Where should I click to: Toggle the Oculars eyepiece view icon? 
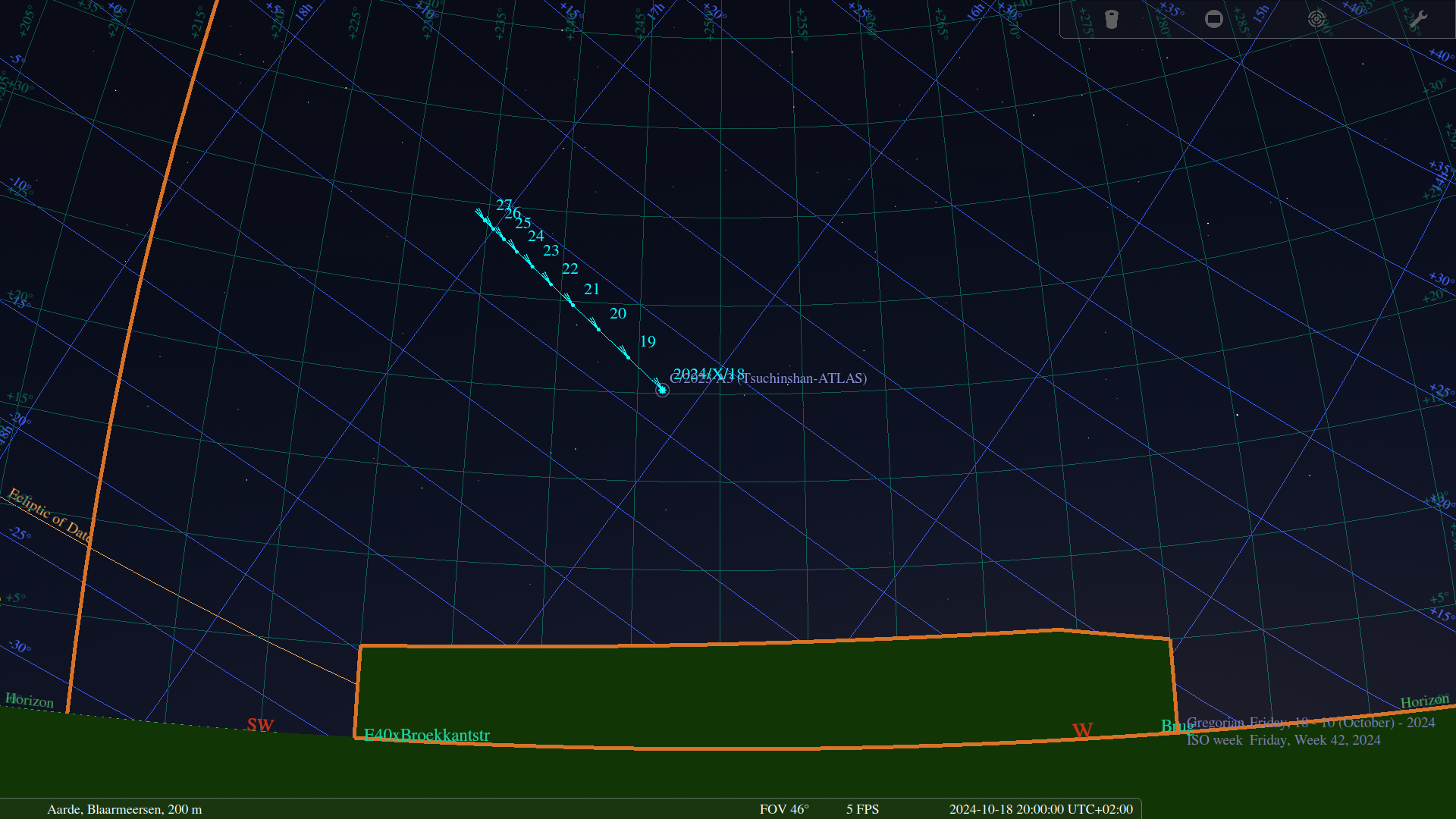click(x=1112, y=19)
